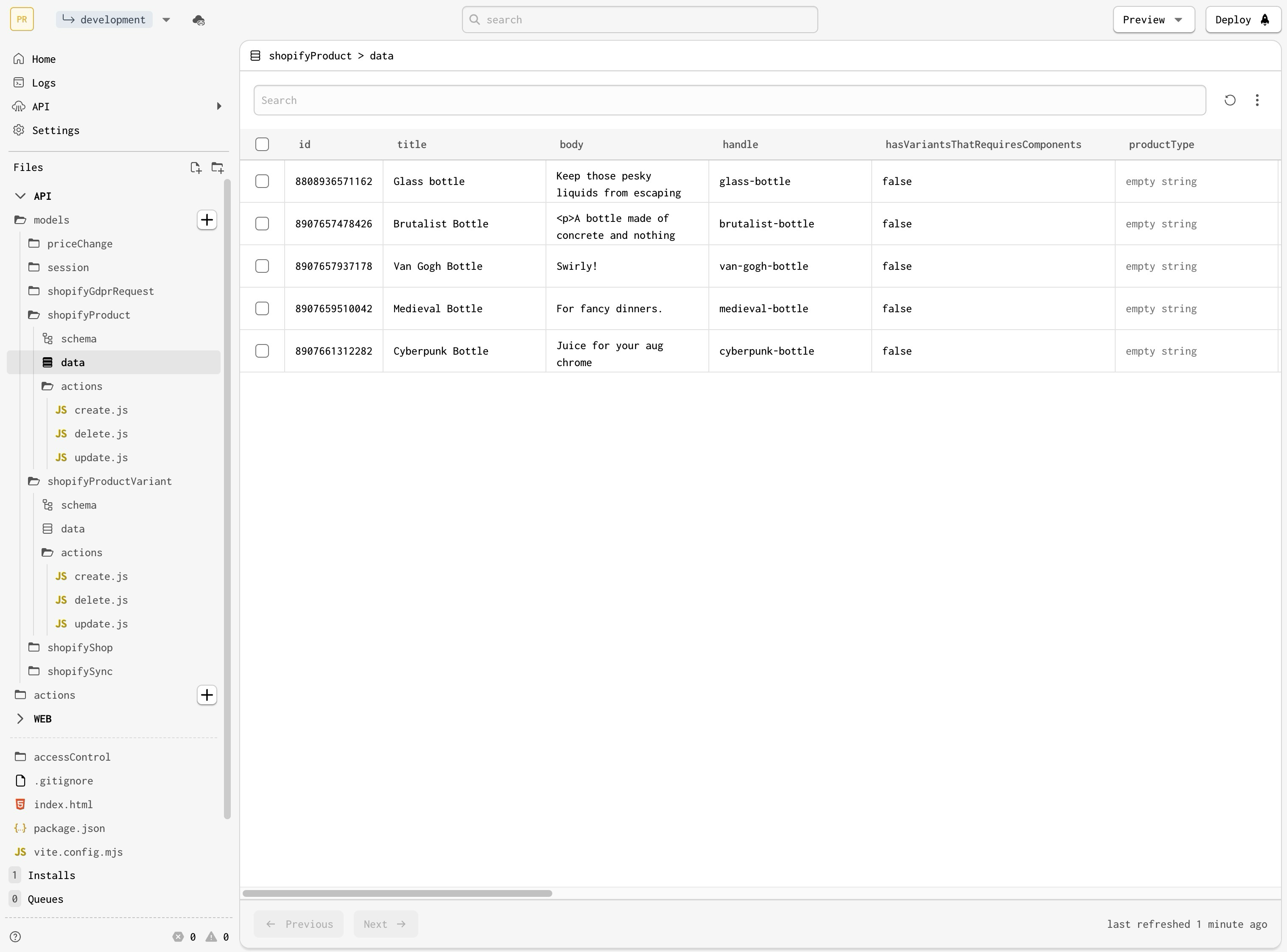Open Logs in the sidebar
The height and width of the screenshot is (952, 1287).
[x=44, y=83]
